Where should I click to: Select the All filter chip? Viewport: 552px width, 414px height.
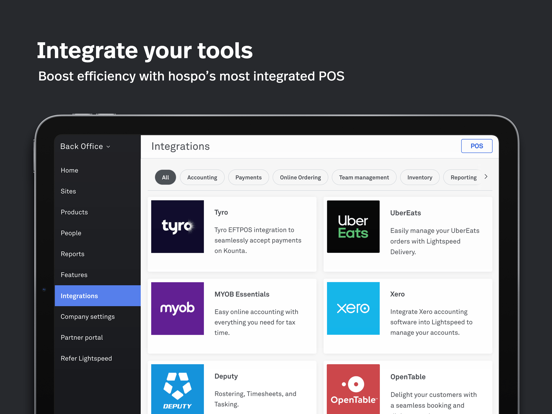click(165, 177)
